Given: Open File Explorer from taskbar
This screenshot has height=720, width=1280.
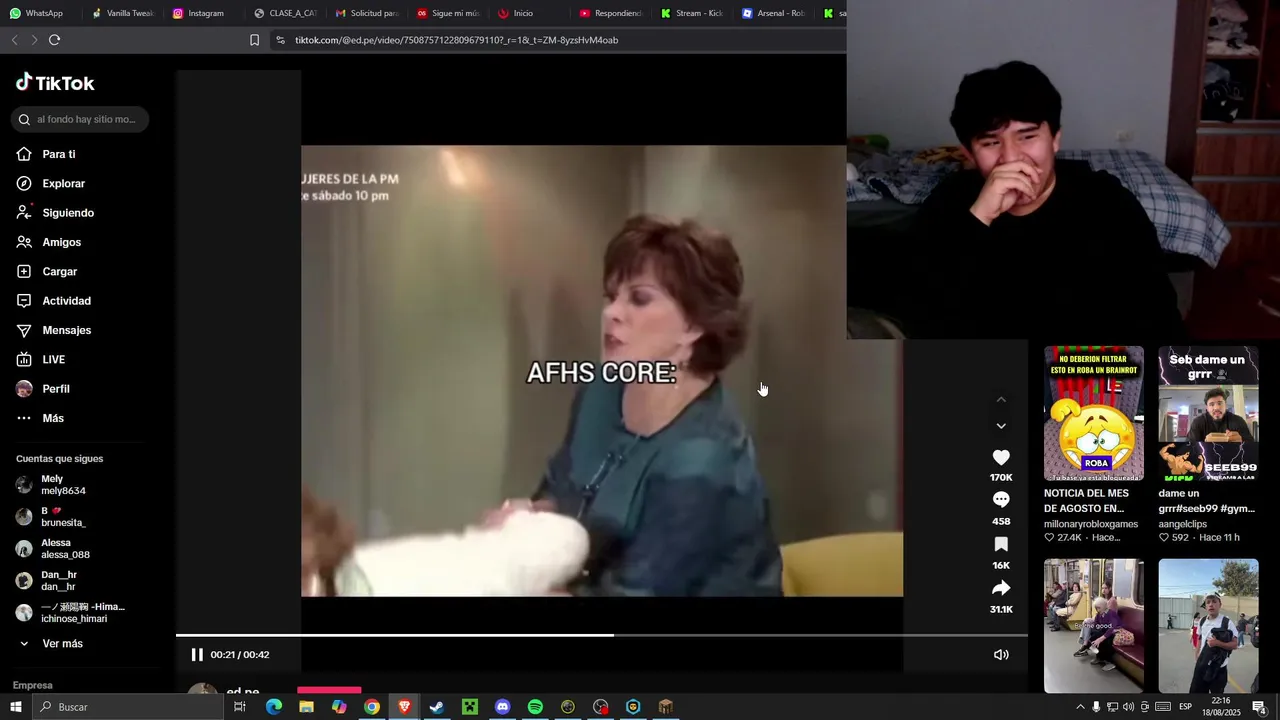Looking at the screenshot, I should (x=306, y=707).
